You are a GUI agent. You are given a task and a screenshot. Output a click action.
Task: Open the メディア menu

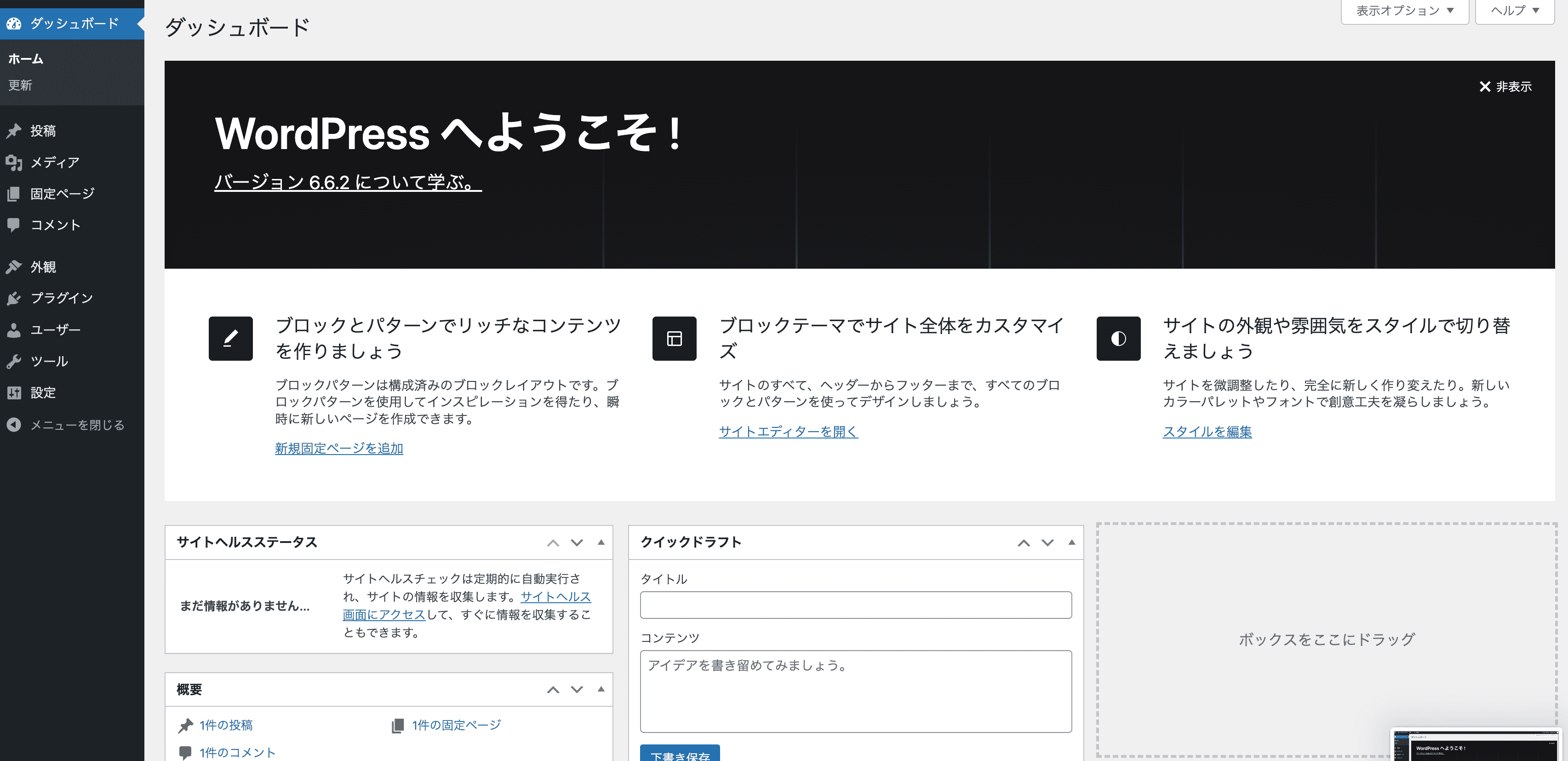[x=72, y=162]
